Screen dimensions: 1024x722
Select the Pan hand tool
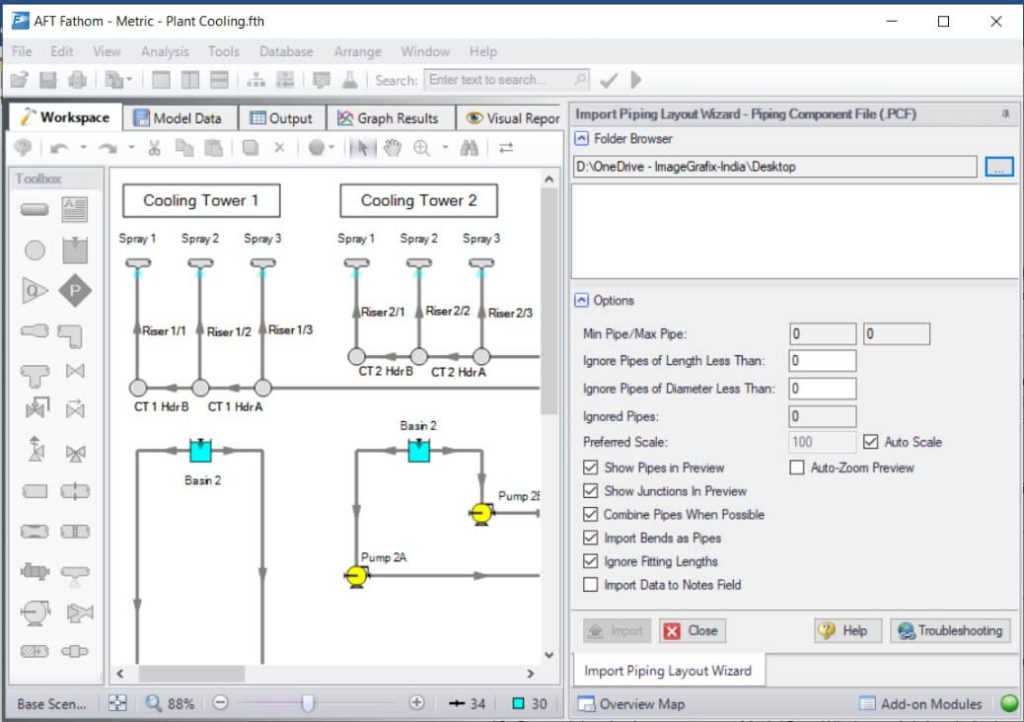392,148
